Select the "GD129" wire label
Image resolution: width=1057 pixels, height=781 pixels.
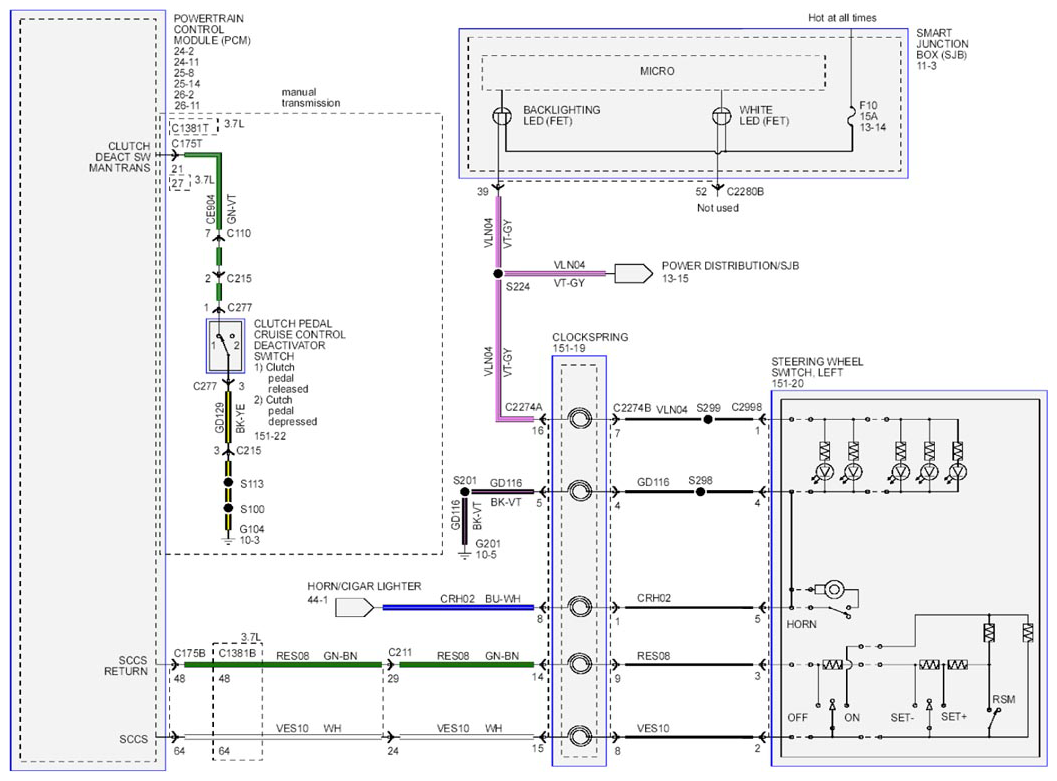[219, 418]
